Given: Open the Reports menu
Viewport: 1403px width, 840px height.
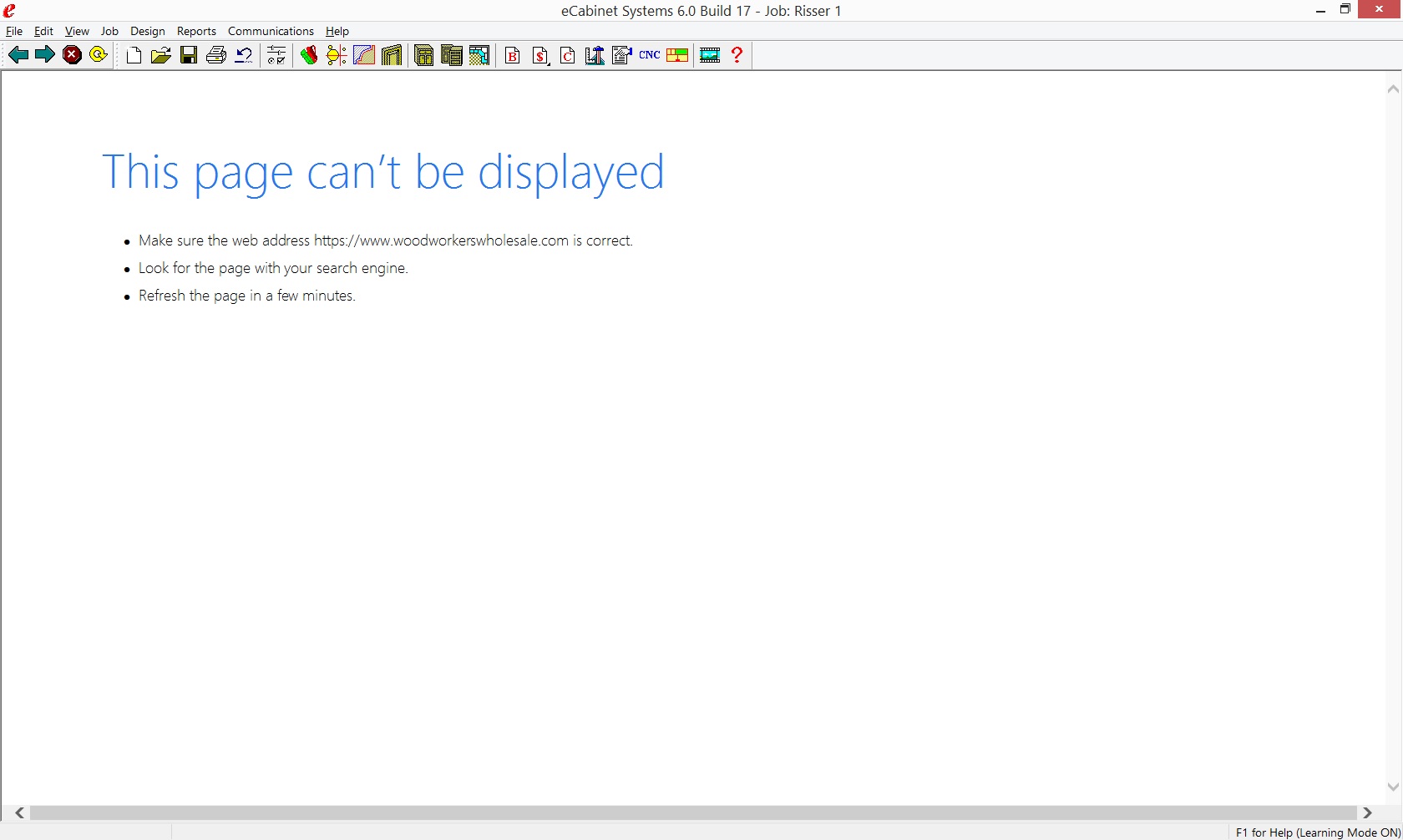Looking at the screenshot, I should tap(196, 31).
